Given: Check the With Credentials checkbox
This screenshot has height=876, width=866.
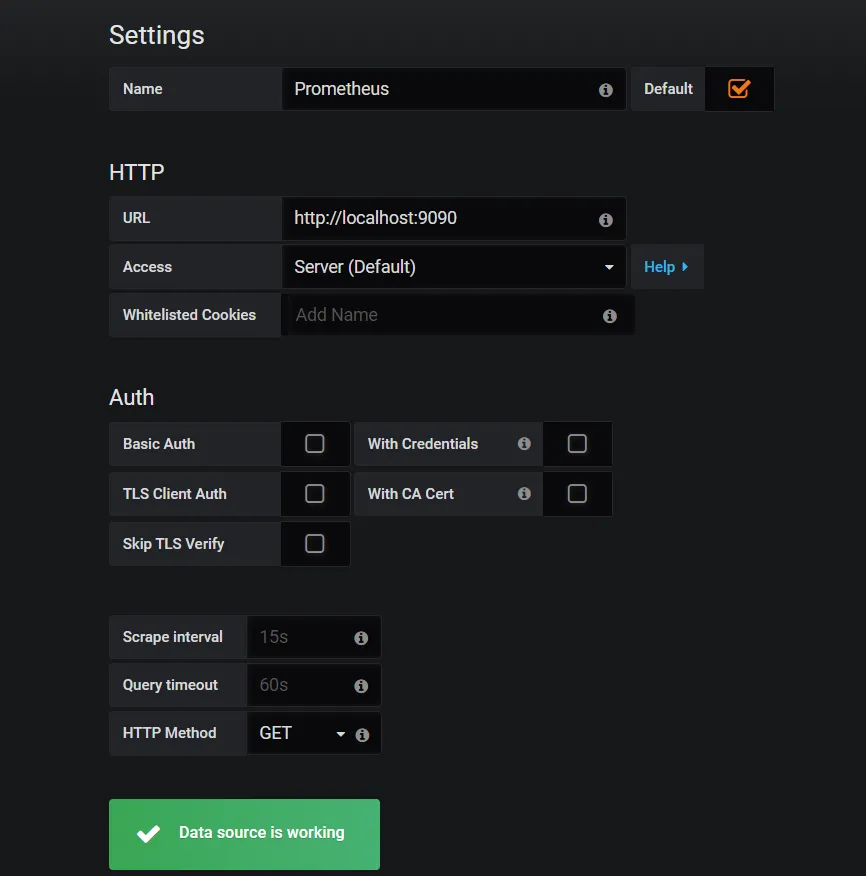Looking at the screenshot, I should (577, 444).
